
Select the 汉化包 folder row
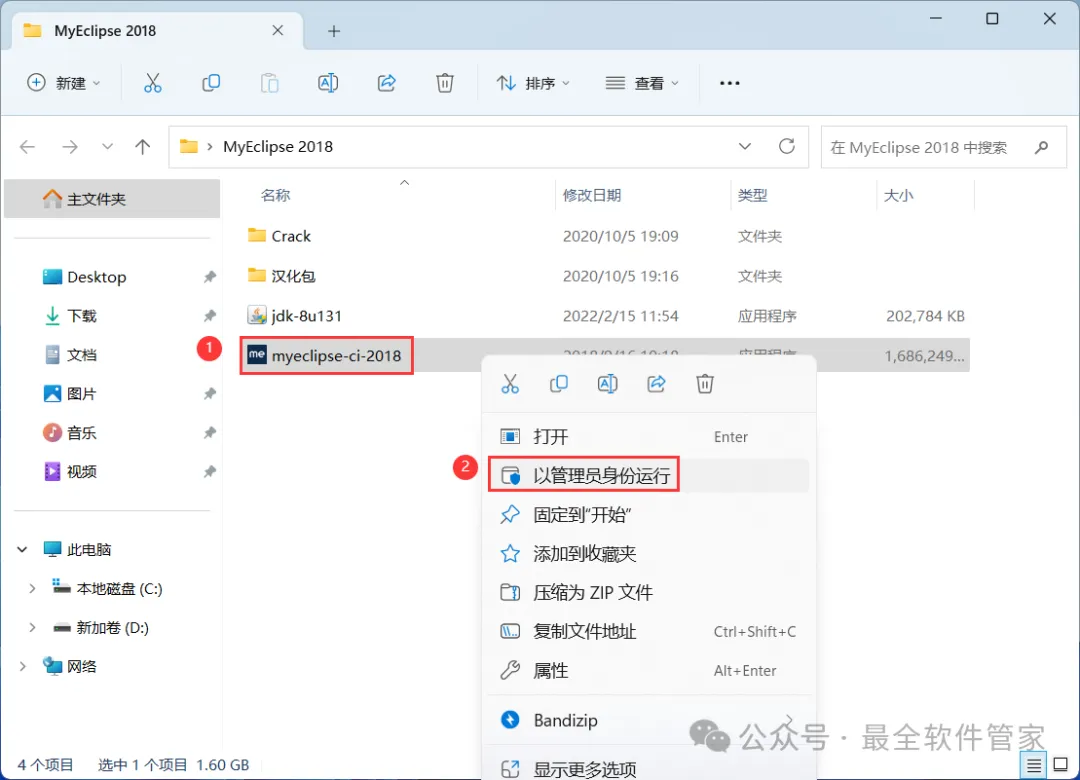point(605,276)
